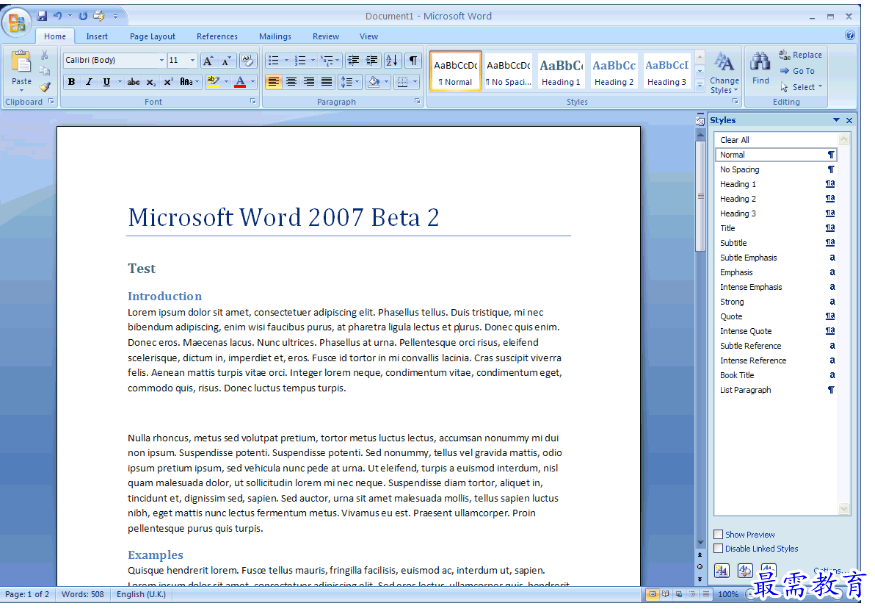The height and width of the screenshot is (616, 875).
Task: Open Paragraph dialog launcher
Action: coord(417,102)
